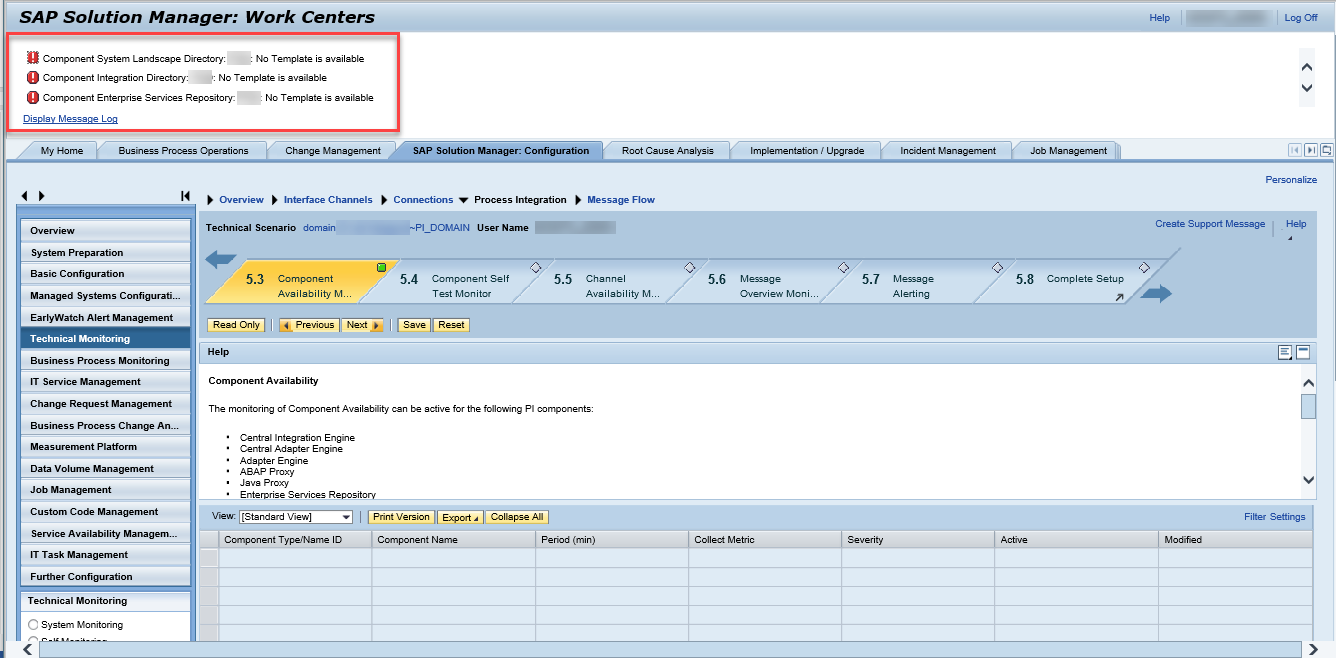Collapse the left navigation with bar-arrow icon
The image size is (1336, 658).
[x=185, y=196]
